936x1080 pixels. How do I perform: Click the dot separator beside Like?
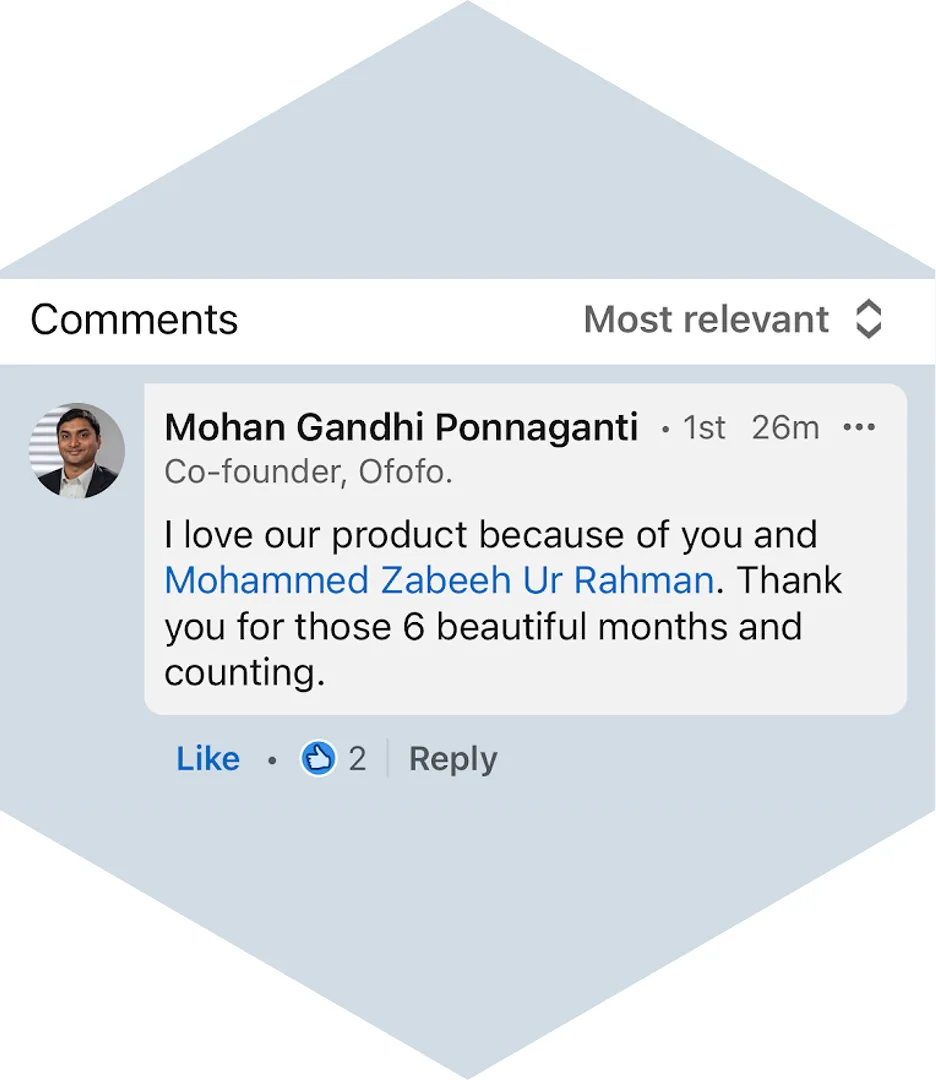pyautogui.click(x=272, y=760)
